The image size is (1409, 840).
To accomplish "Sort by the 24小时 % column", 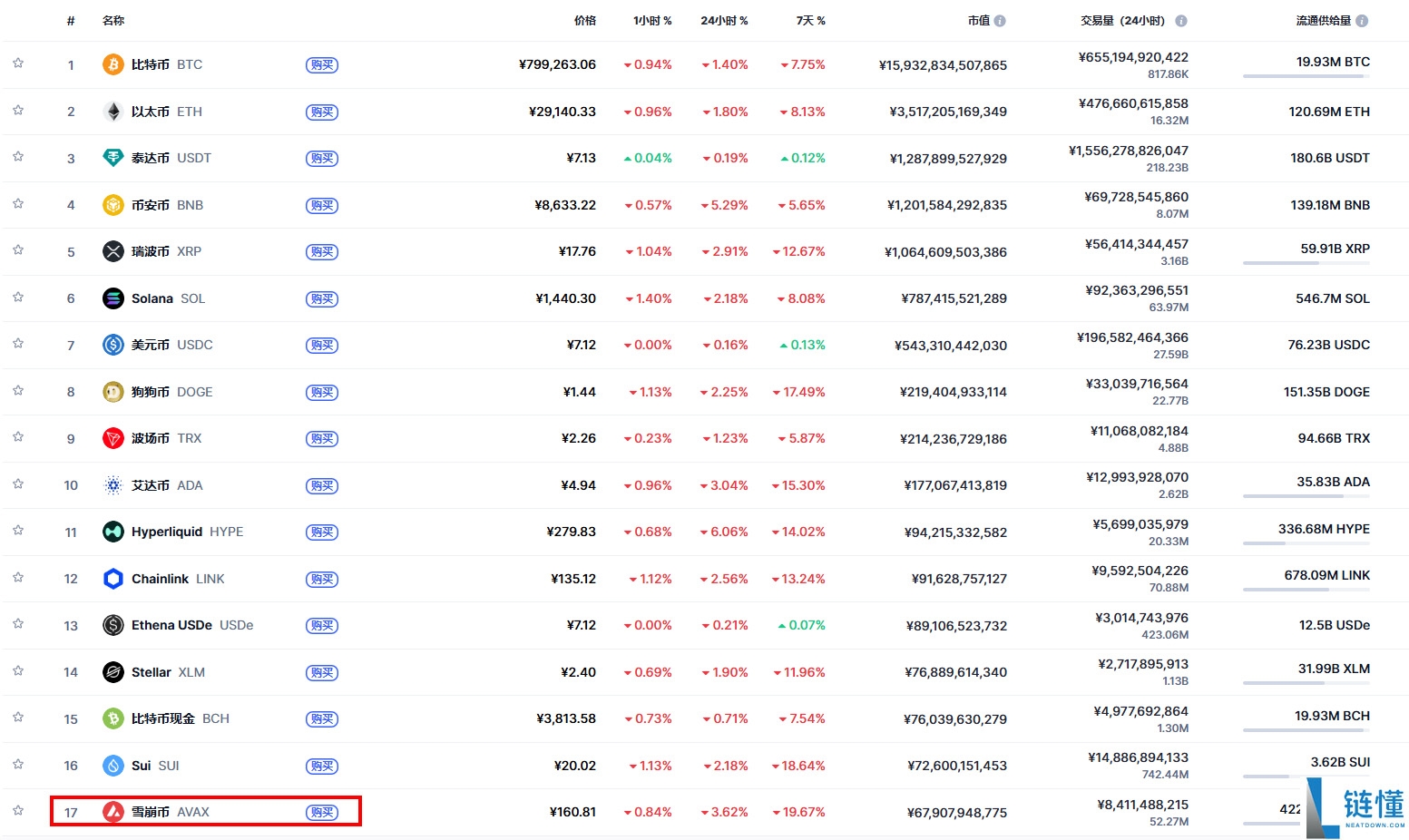I will pyautogui.click(x=724, y=21).
